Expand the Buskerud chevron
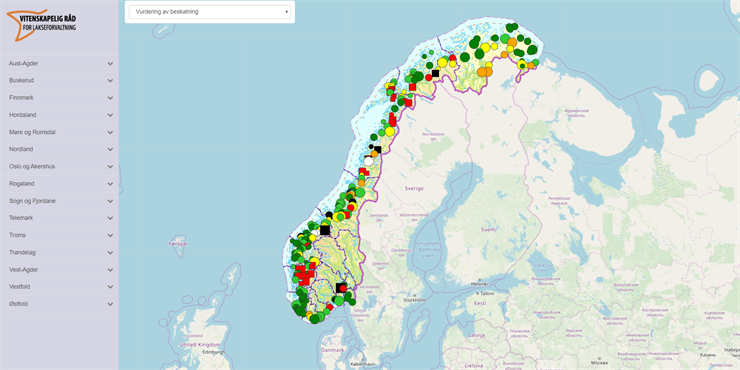Screen dimensions: 740x370 coord(110,81)
